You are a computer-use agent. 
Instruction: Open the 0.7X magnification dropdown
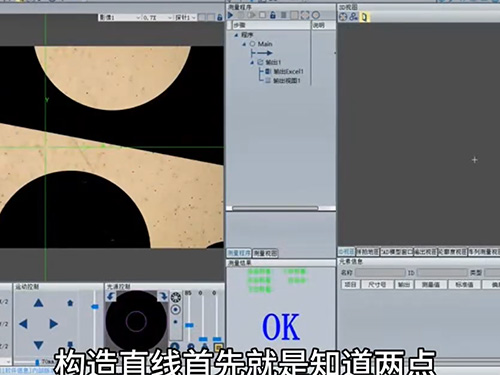tap(157, 17)
